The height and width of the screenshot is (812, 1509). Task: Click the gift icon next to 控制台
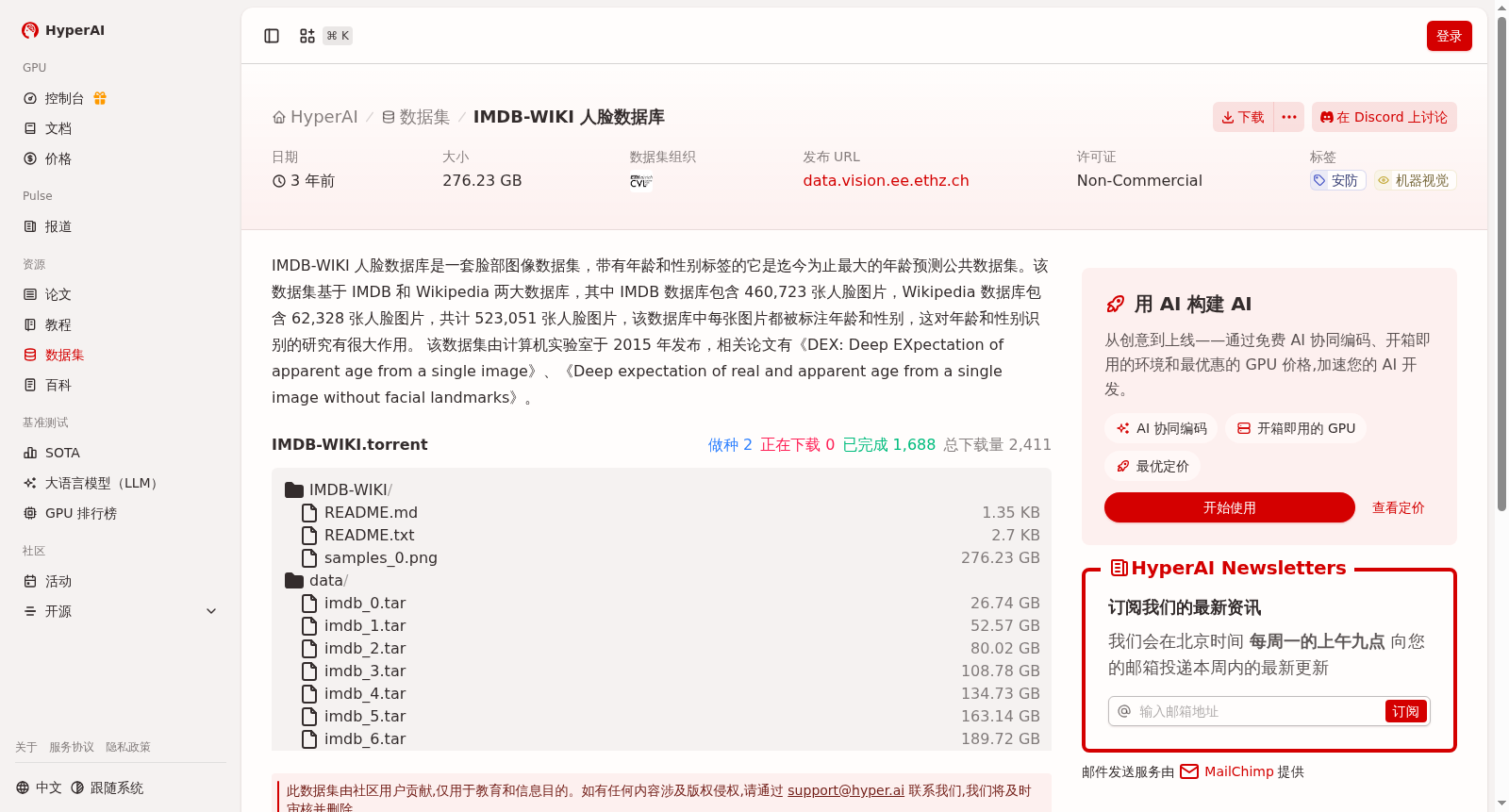[100, 98]
